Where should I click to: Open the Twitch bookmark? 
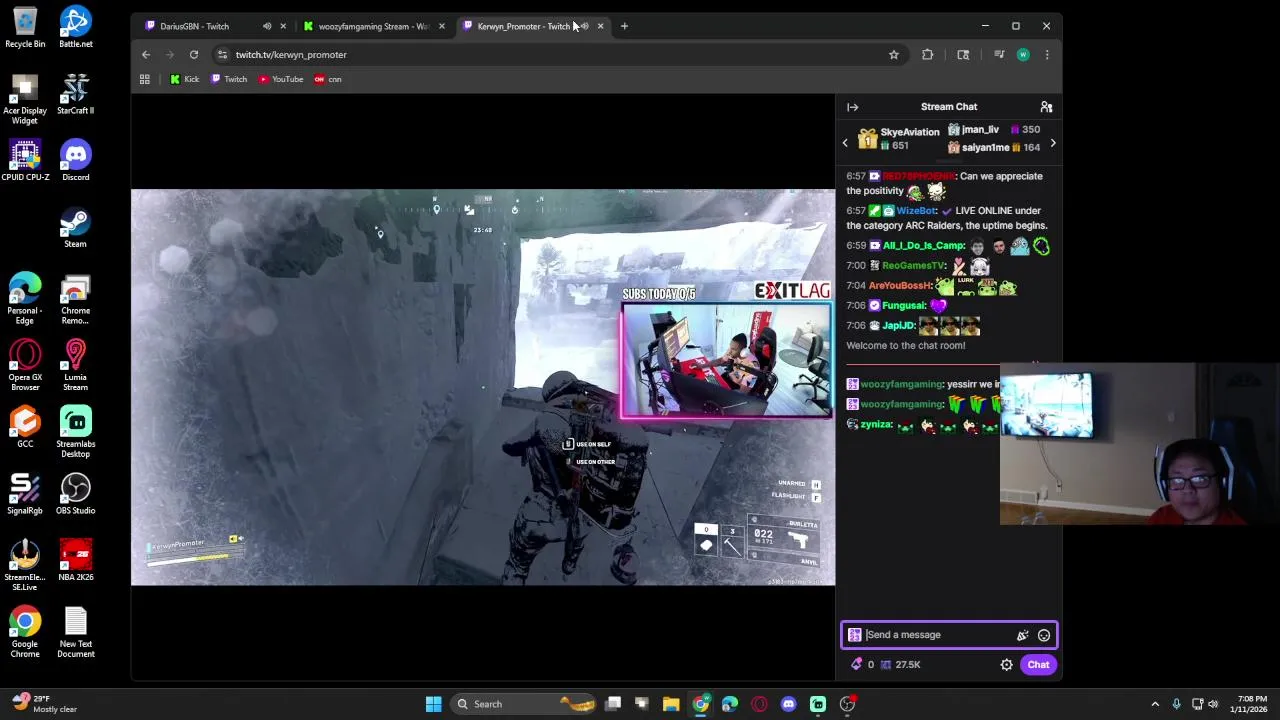pyautogui.click(x=229, y=79)
